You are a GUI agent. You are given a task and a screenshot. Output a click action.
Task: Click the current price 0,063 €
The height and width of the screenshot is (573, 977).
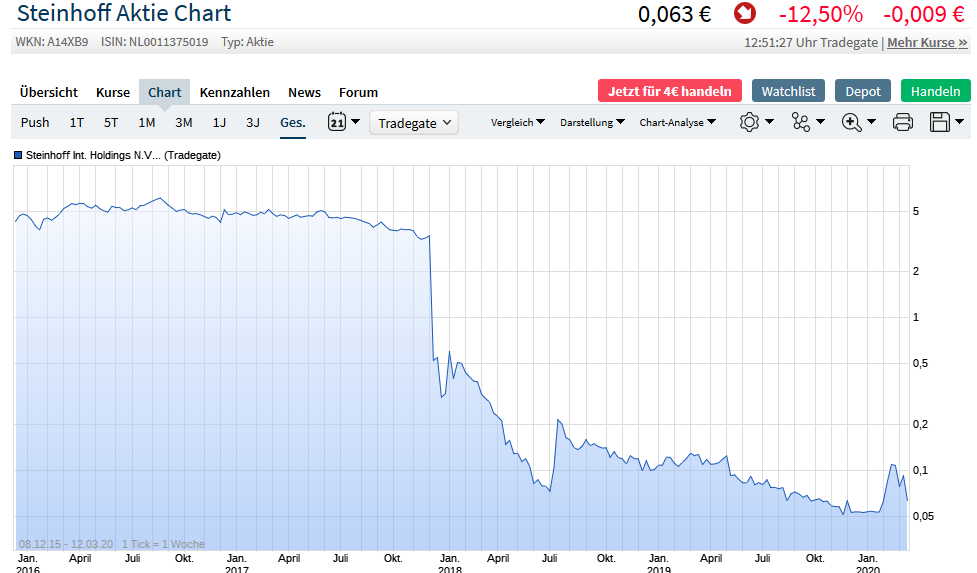[x=674, y=14]
